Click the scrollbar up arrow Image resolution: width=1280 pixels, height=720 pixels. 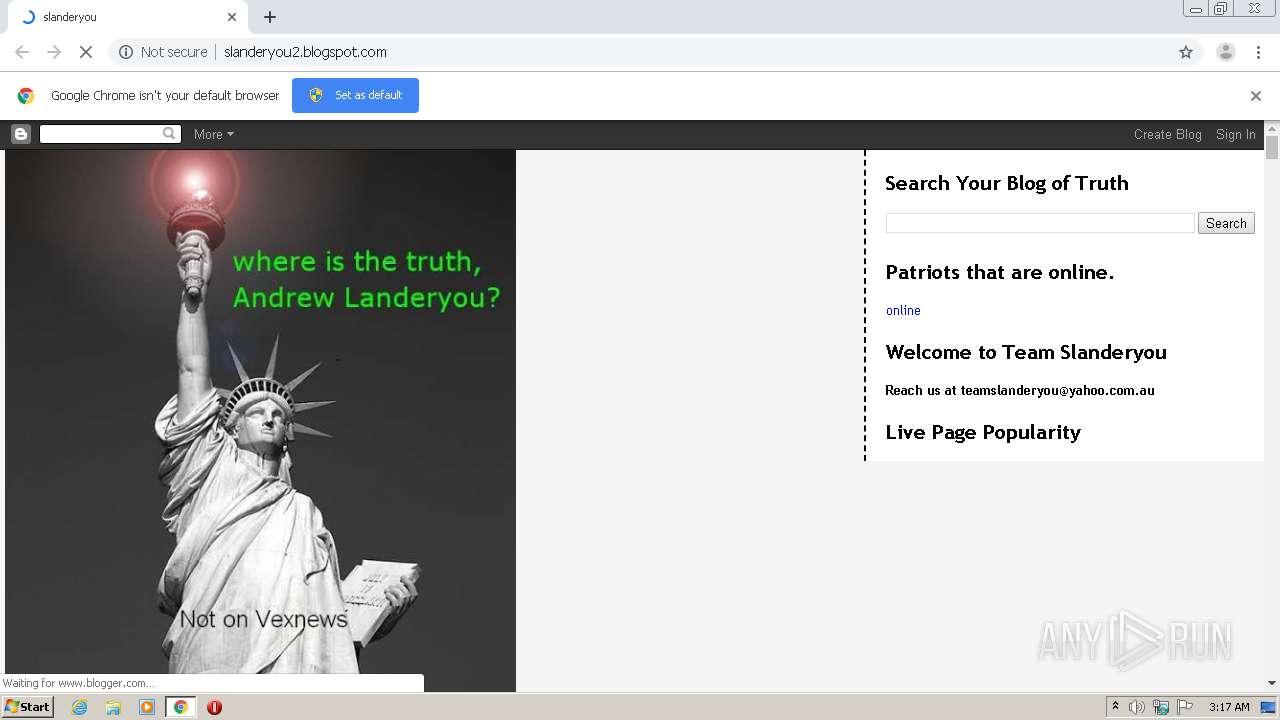1272,128
